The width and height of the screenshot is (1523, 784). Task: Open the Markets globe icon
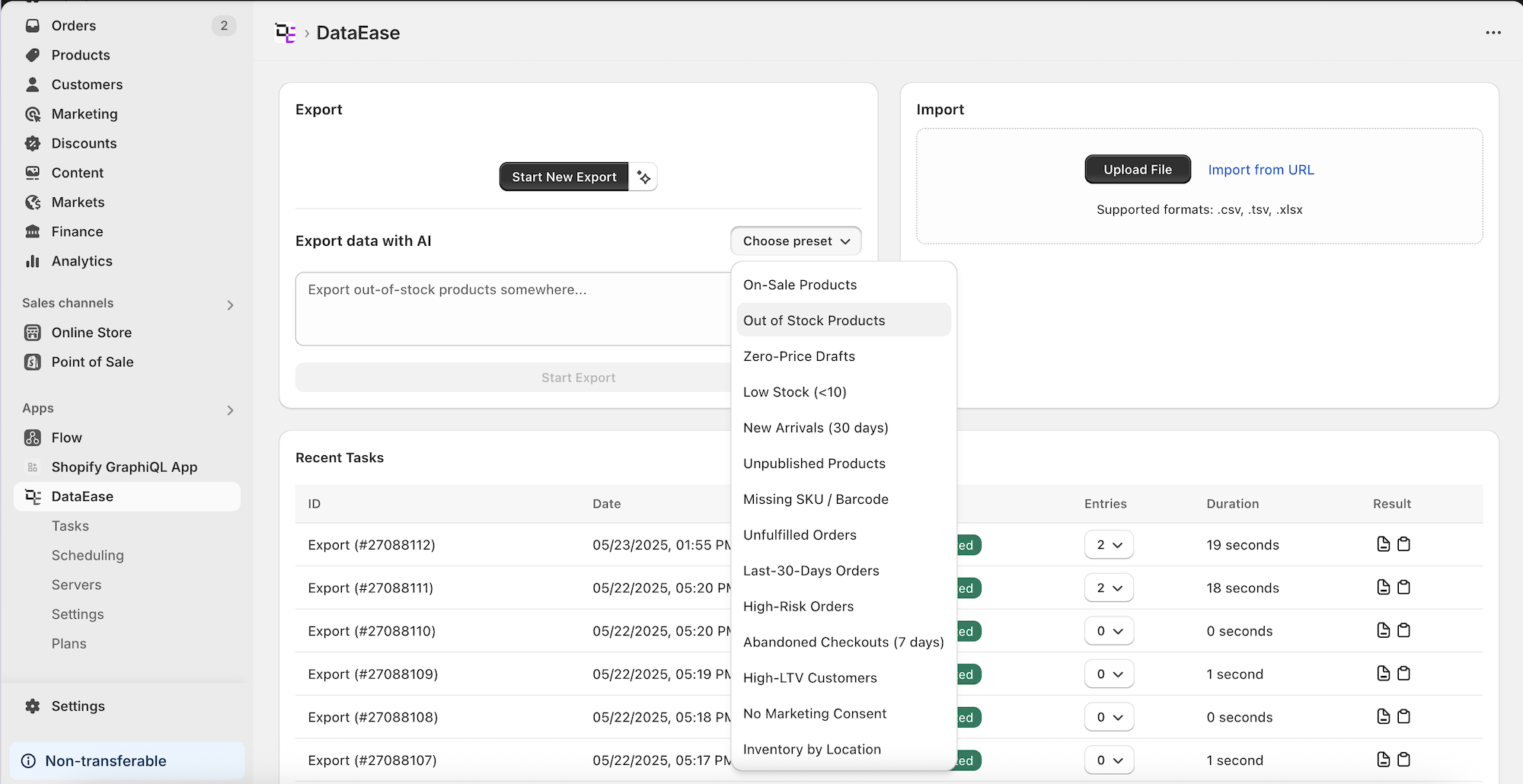pos(33,202)
